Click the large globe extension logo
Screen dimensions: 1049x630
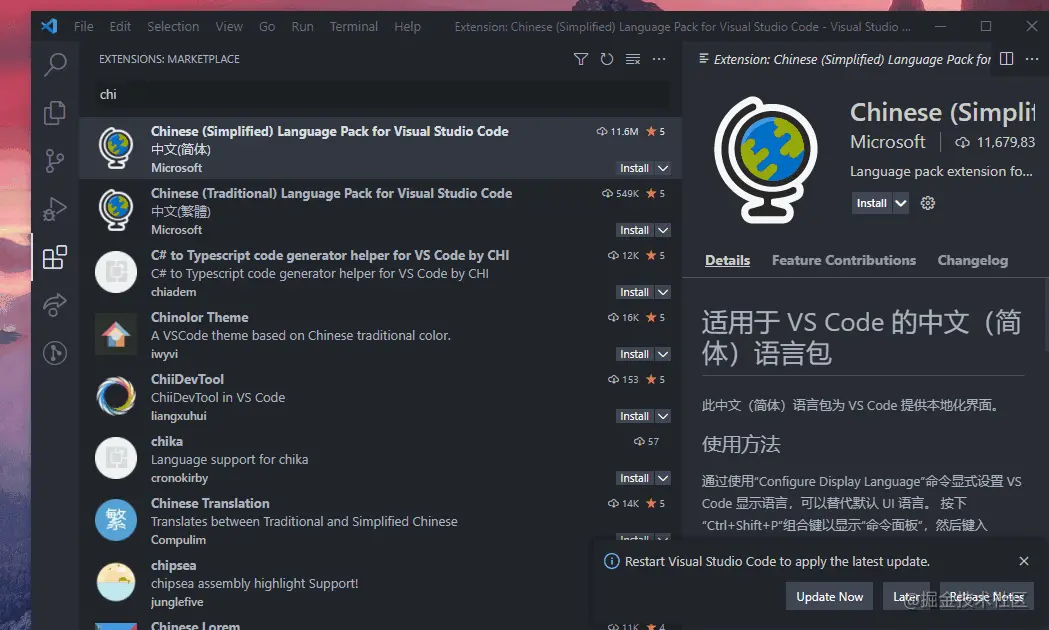pyautogui.click(x=767, y=160)
